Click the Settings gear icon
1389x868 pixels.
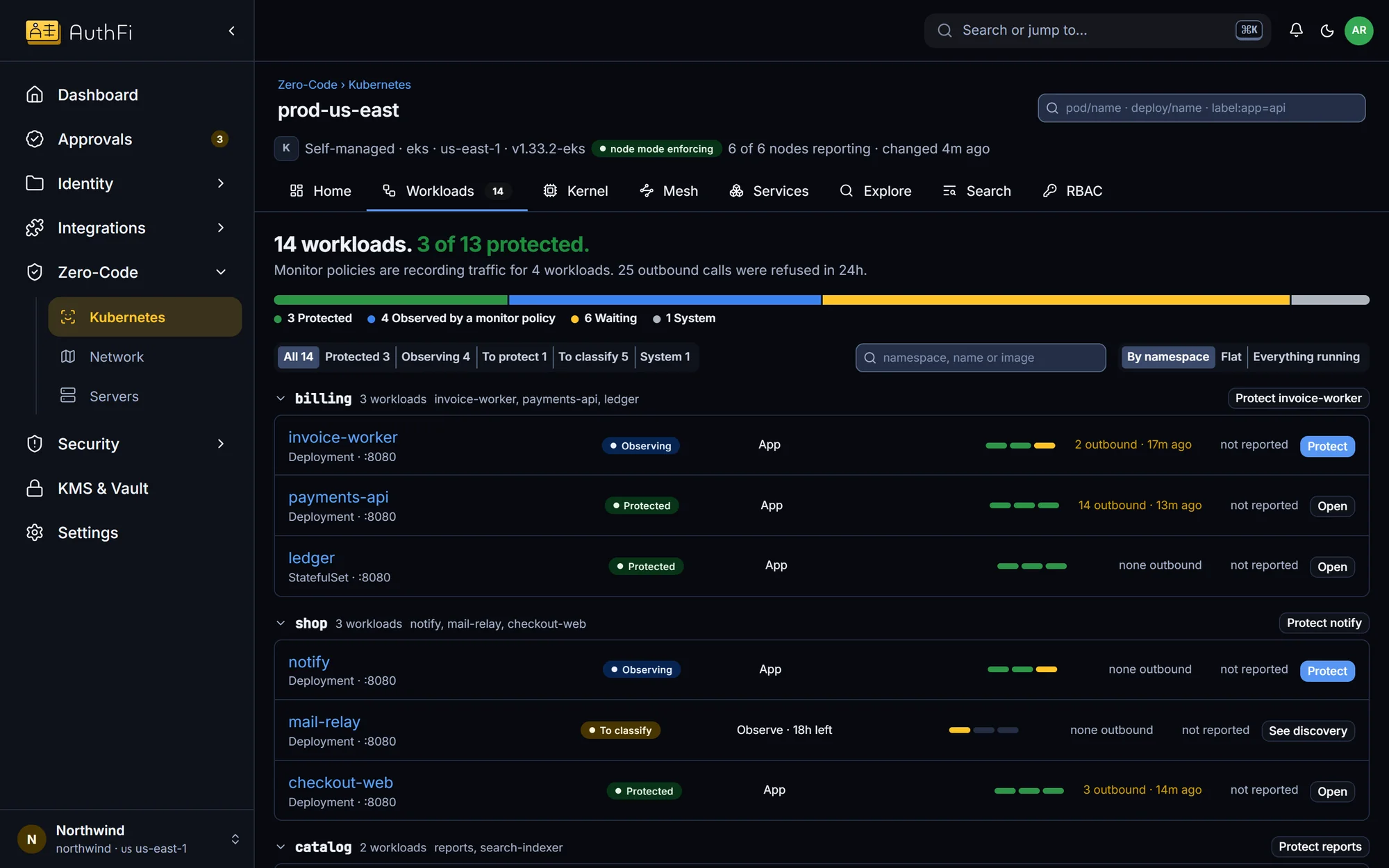[35, 533]
